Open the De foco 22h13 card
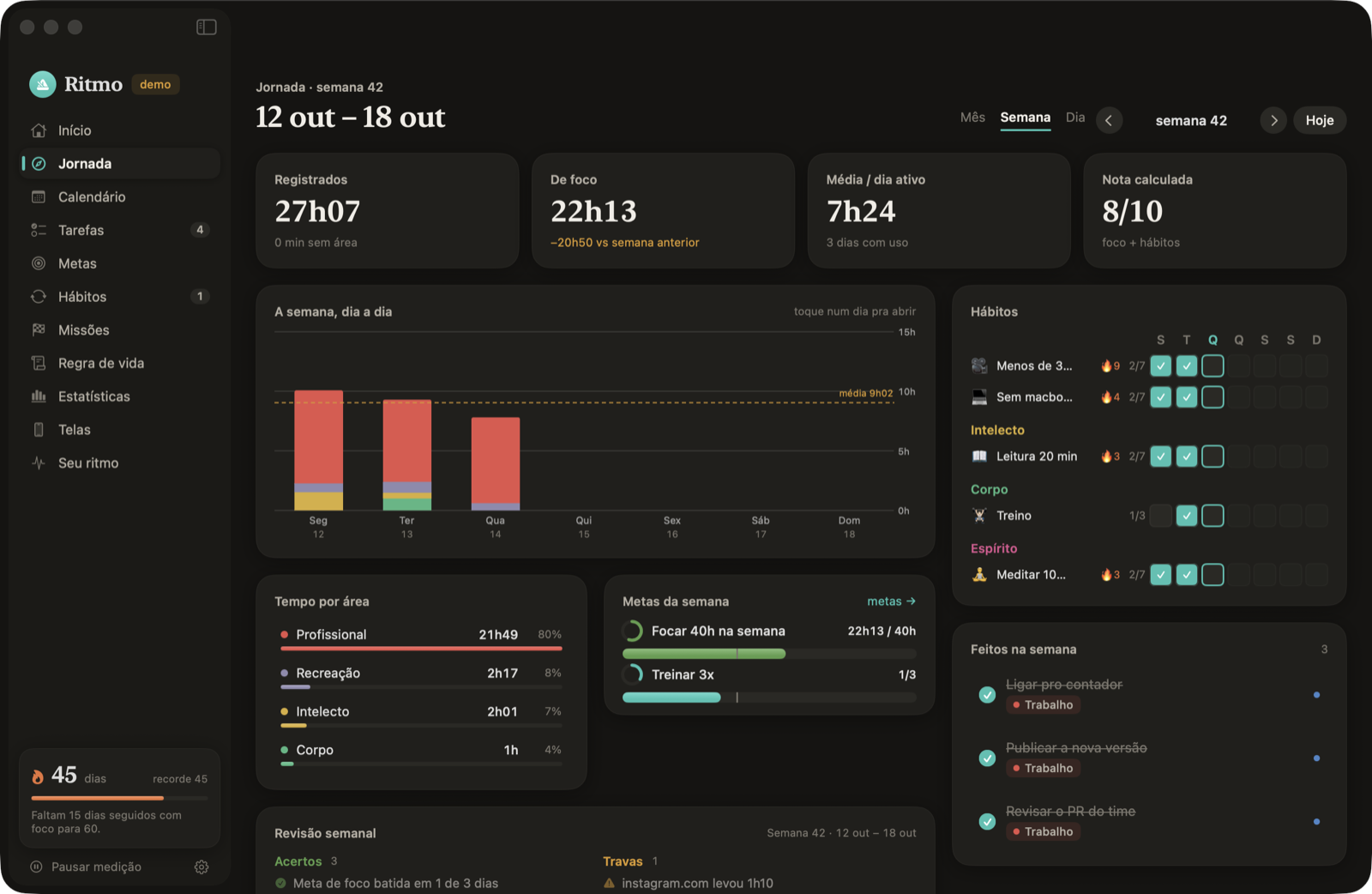The height and width of the screenshot is (894, 1372). click(664, 211)
